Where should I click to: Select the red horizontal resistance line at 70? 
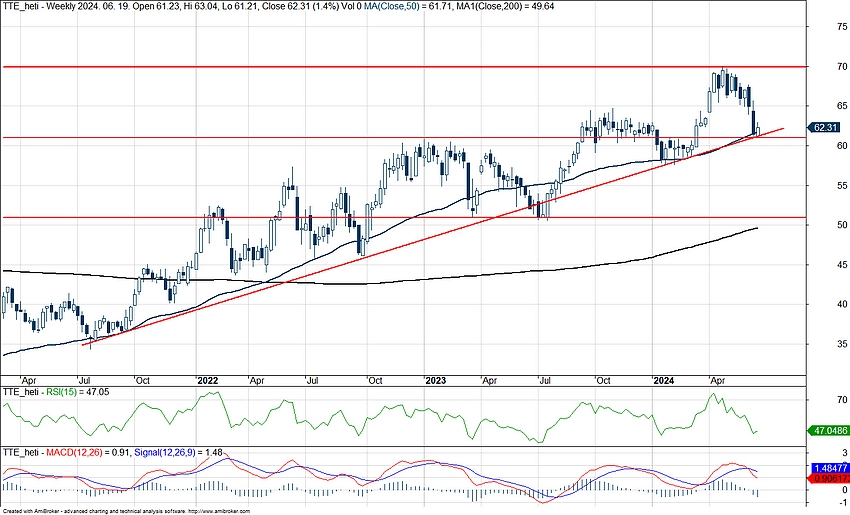click(x=403, y=67)
